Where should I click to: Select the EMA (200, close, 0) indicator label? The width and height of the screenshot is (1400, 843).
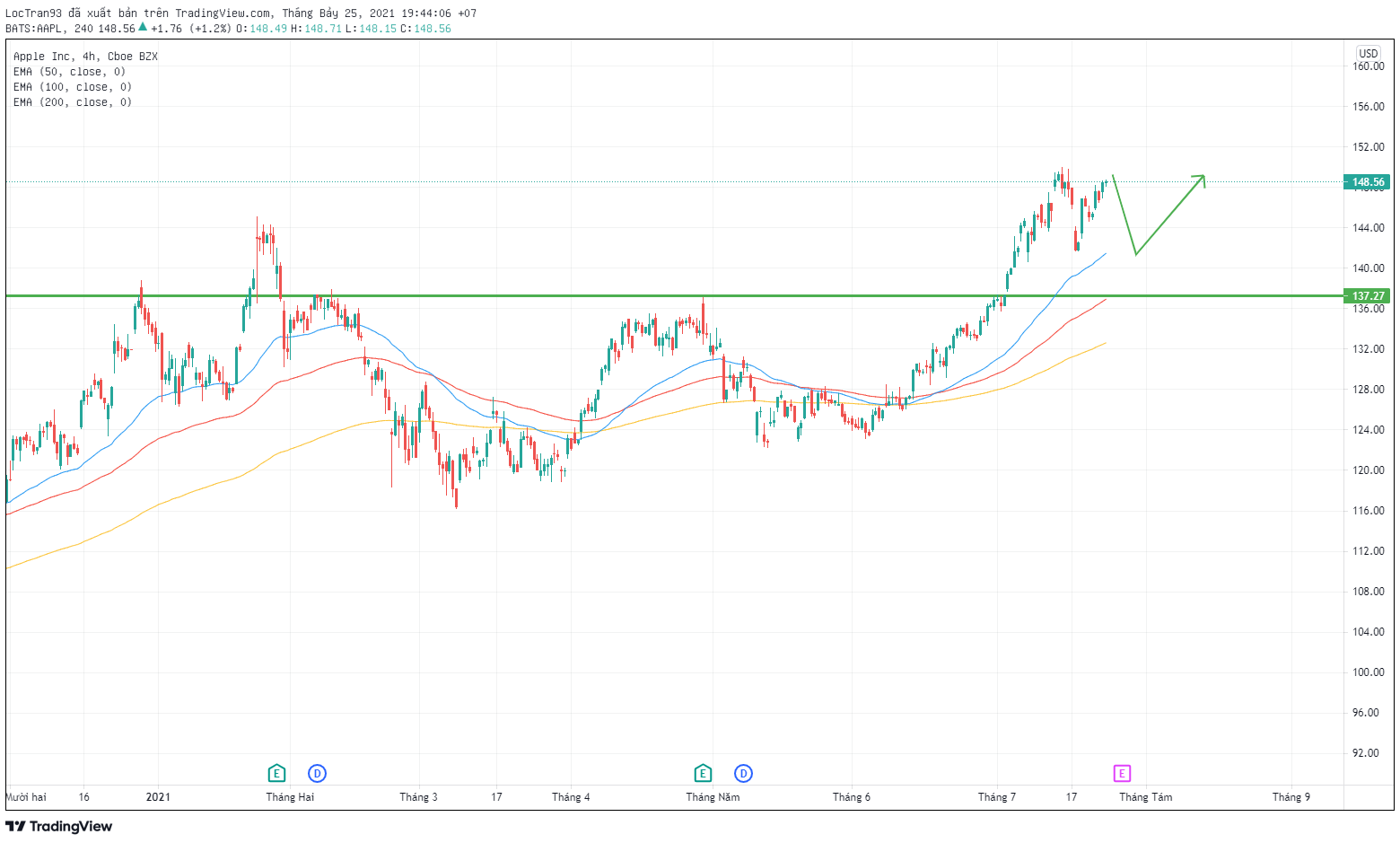coord(73,101)
